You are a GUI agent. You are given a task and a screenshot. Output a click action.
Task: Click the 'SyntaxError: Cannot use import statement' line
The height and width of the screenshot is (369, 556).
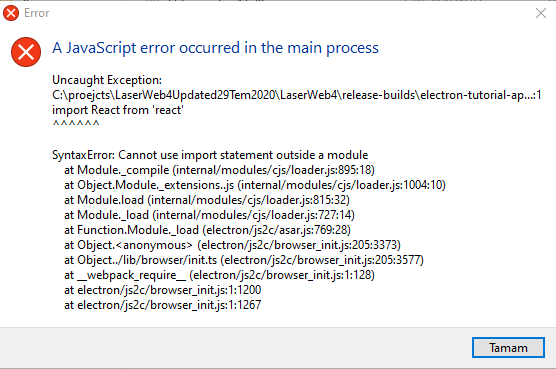[210, 155]
